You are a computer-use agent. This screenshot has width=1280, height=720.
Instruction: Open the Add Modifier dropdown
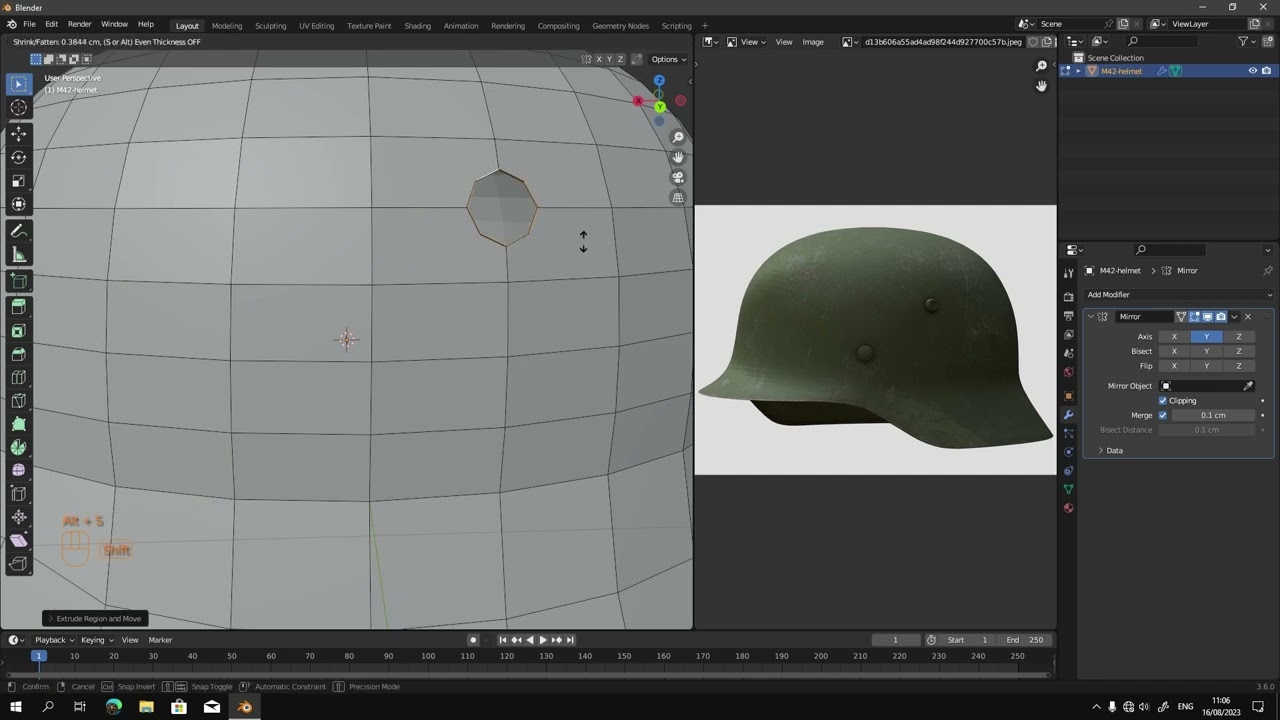tap(1179, 295)
